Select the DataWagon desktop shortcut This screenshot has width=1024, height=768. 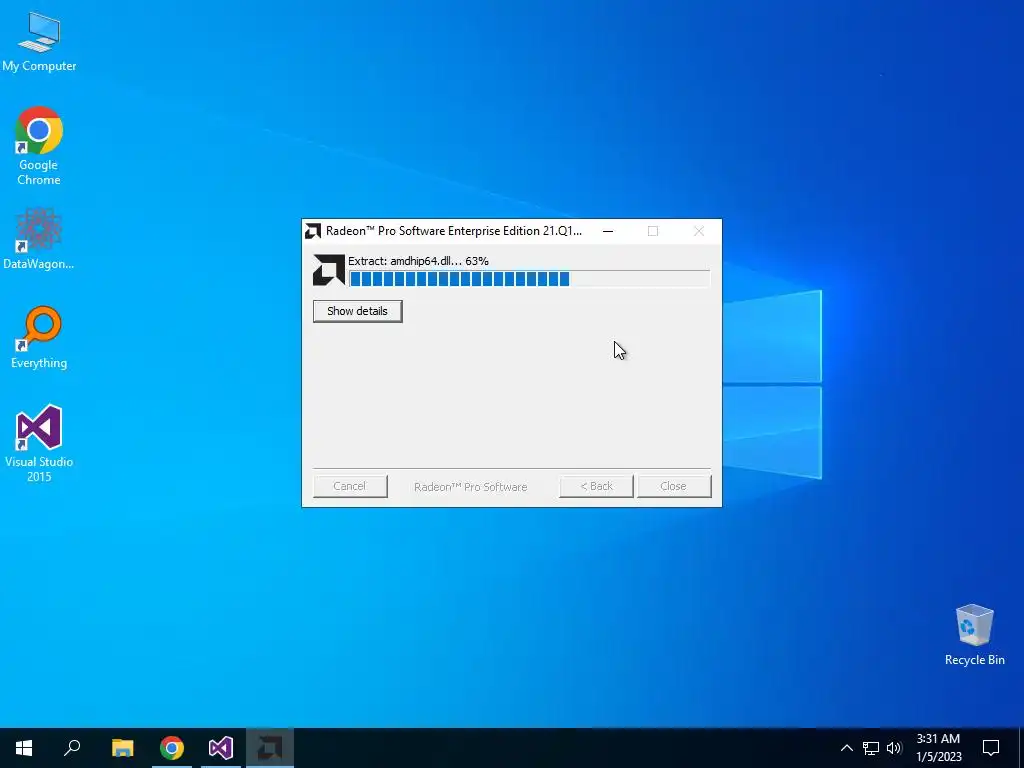(39, 239)
